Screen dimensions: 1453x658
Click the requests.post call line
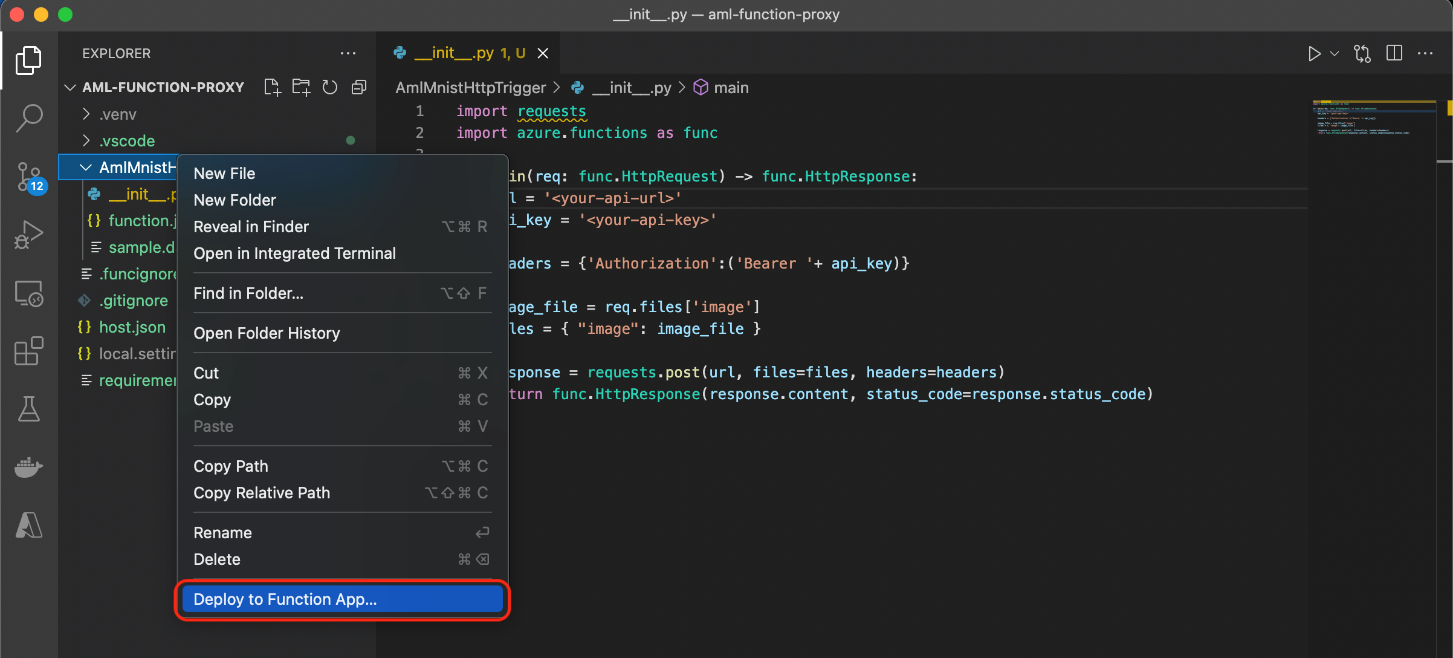pyautogui.click(x=755, y=372)
